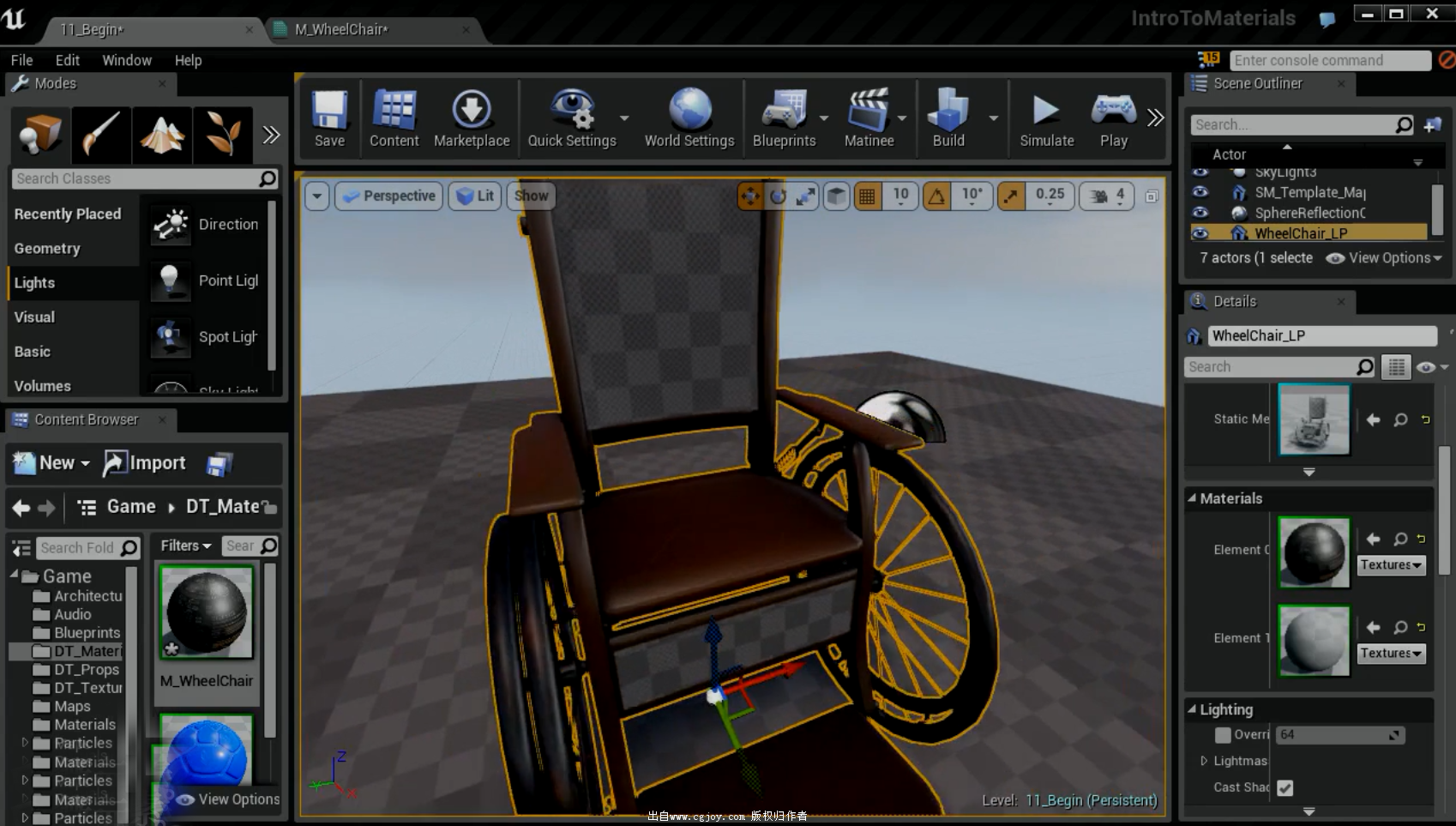Save the current level

(329, 118)
